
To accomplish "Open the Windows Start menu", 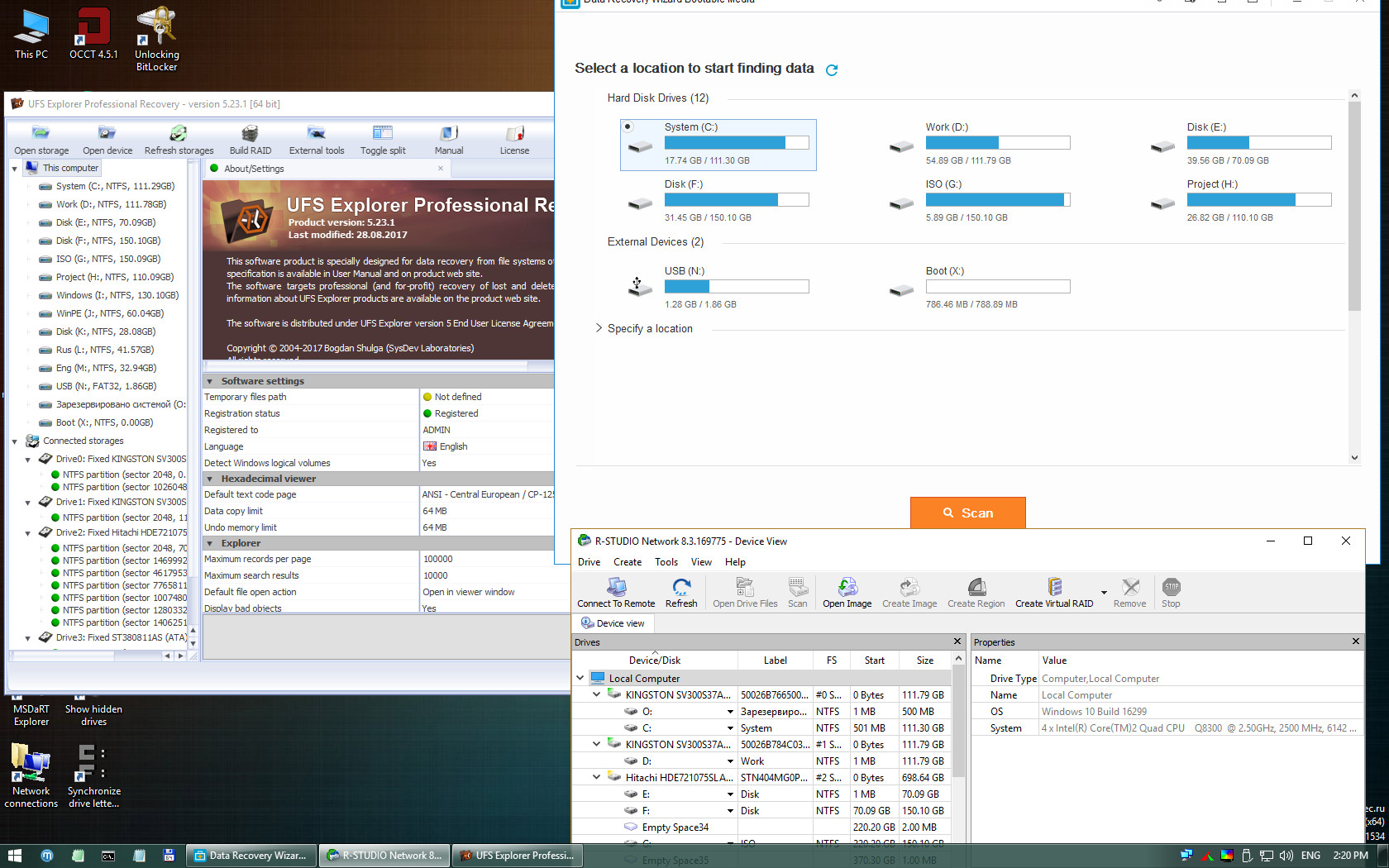I will (14, 856).
